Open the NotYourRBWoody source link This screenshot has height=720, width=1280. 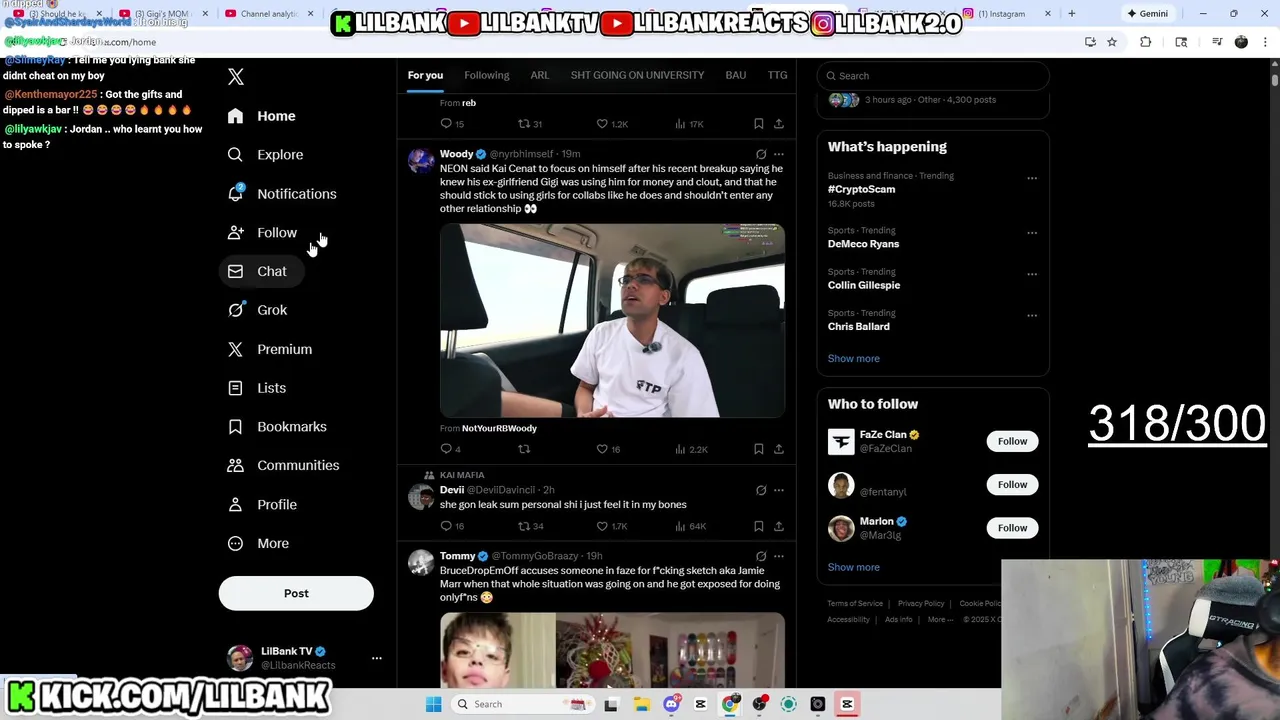click(499, 428)
